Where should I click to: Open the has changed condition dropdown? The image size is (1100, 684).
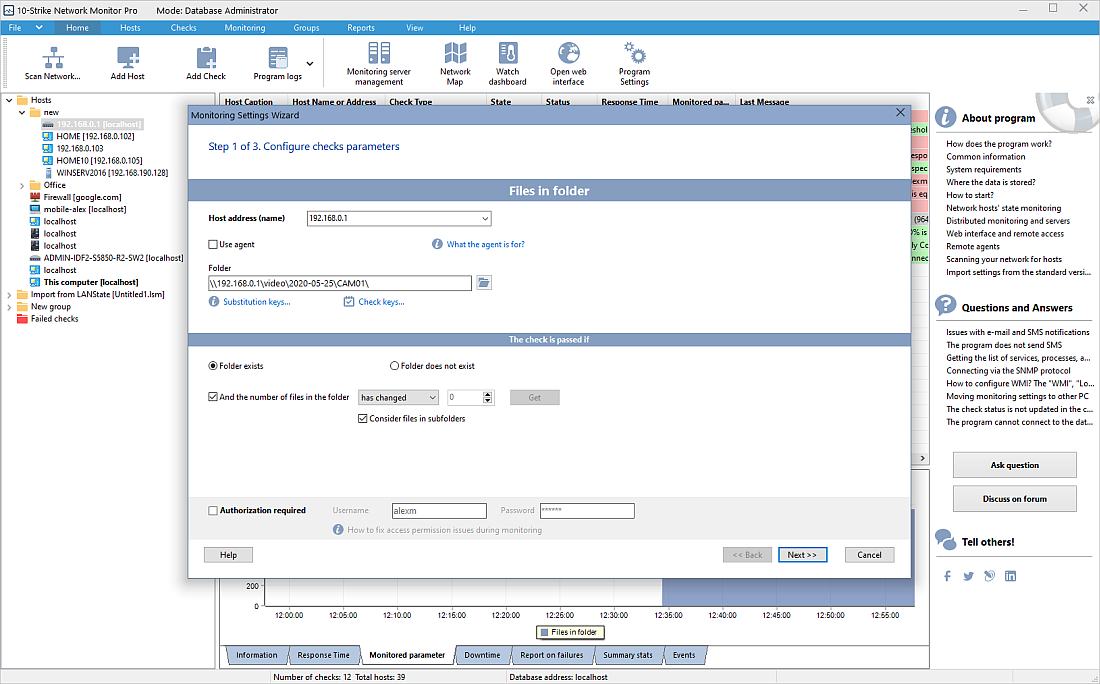pos(432,398)
